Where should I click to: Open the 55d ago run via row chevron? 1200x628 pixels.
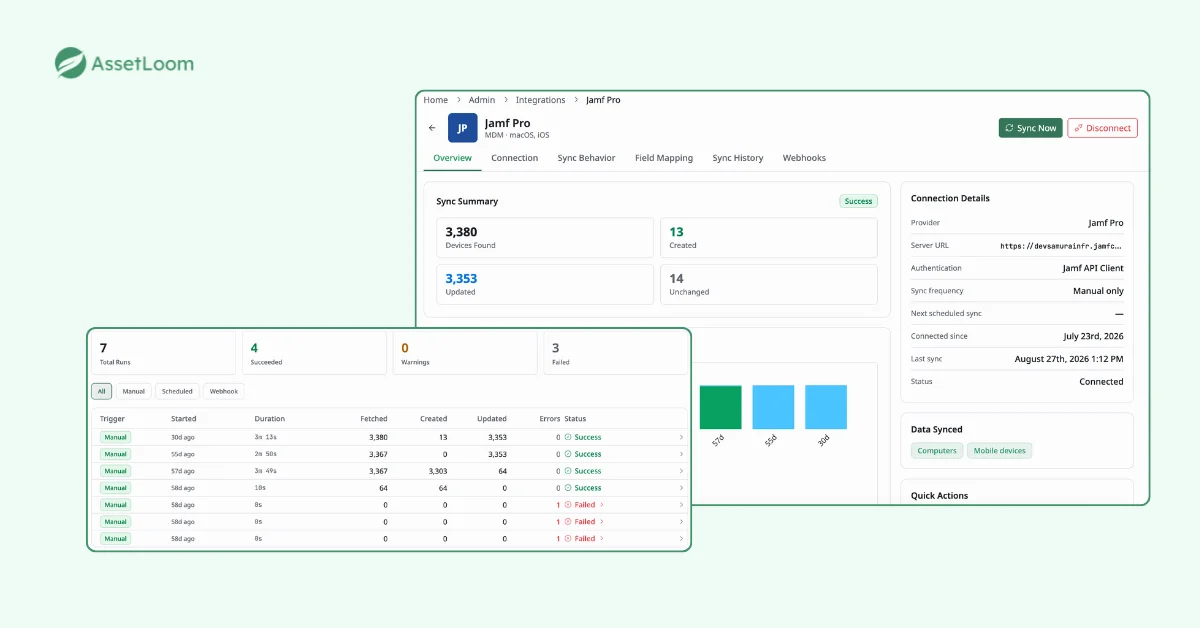click(x=681, y=454)
